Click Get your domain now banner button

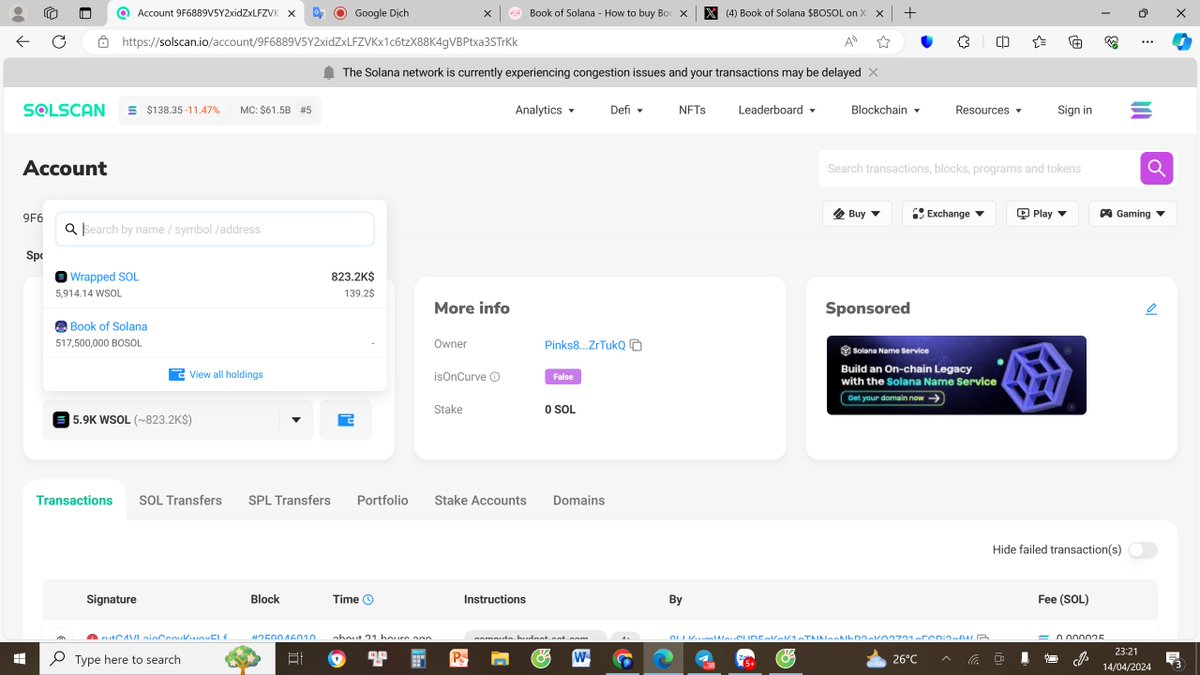(894, 398)
